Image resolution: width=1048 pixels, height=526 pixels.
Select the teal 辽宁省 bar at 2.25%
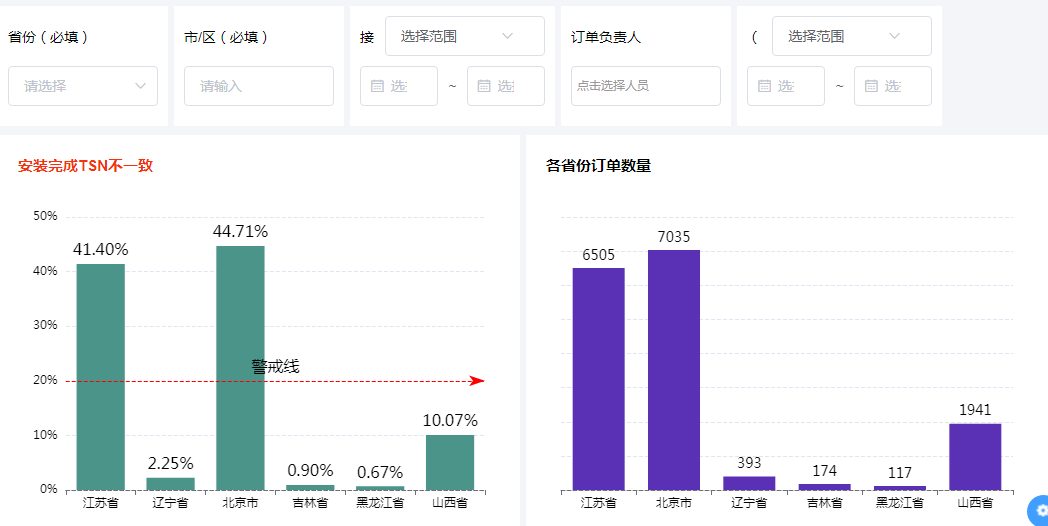[x=170, y=484]
